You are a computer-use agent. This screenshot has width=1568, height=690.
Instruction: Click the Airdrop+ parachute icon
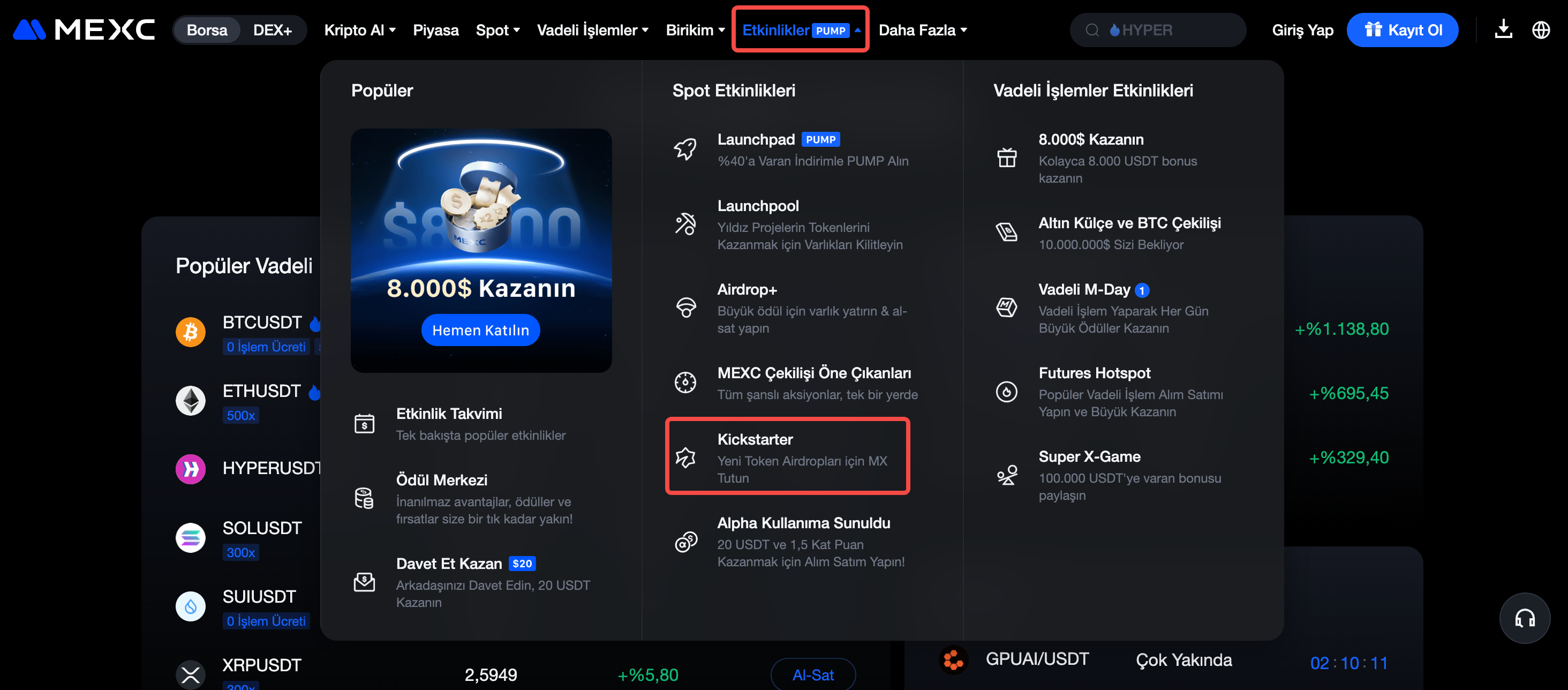pos(685,307)
